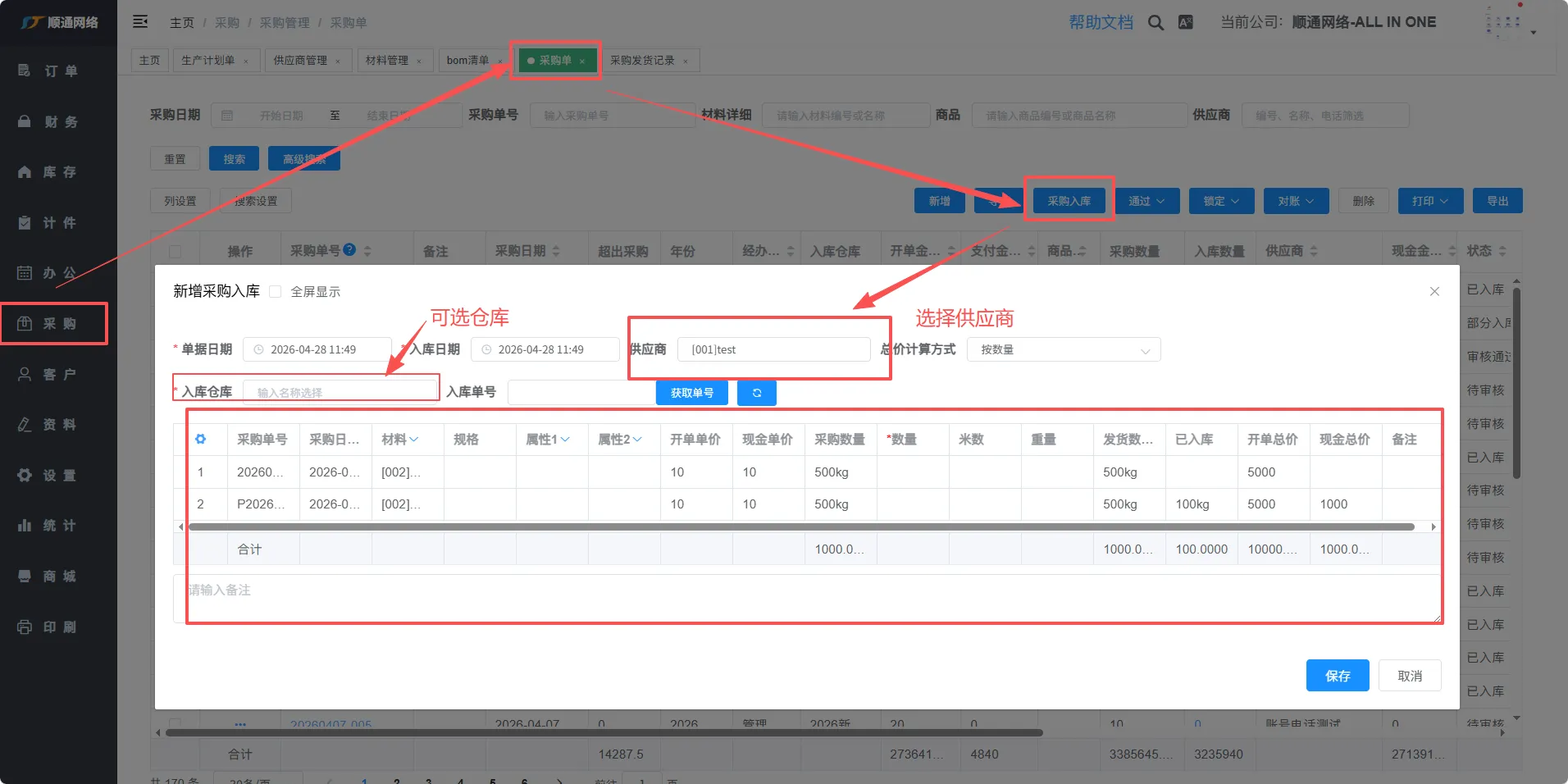Click the search magnifier icon in header

coord(1155,23)
